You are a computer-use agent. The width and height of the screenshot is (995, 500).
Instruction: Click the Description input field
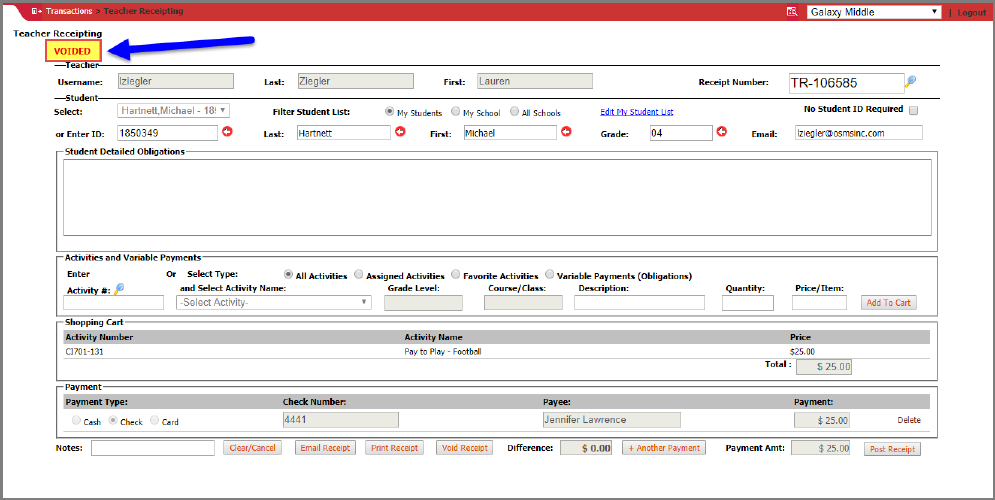click(x=640, y=303)
